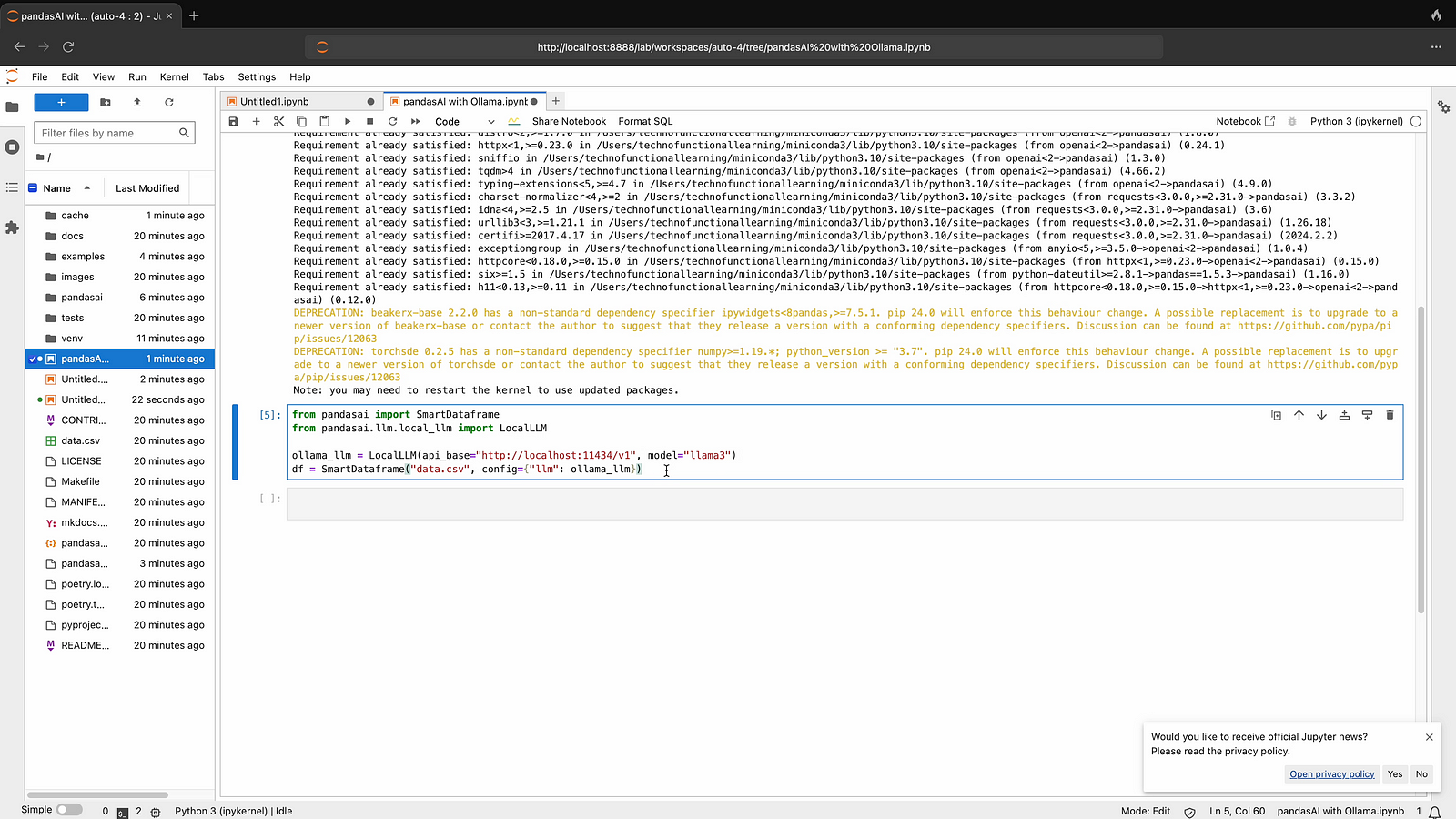The image size is (1456, 819).
Task: Open the Python 3 (ipykernel) kernel selector
Action: [1356, 121]
